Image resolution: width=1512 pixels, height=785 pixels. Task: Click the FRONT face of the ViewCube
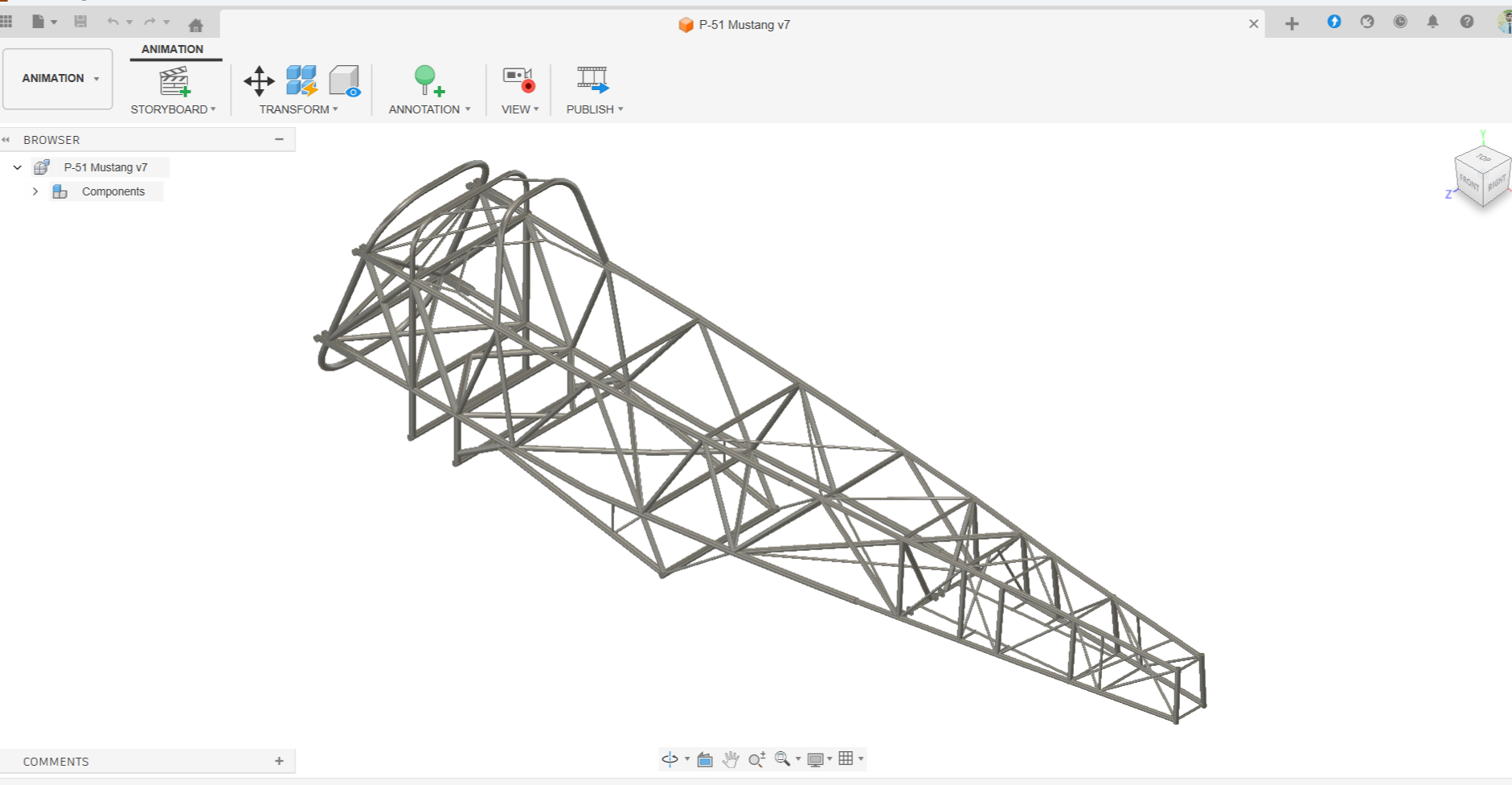point(1469,183)
